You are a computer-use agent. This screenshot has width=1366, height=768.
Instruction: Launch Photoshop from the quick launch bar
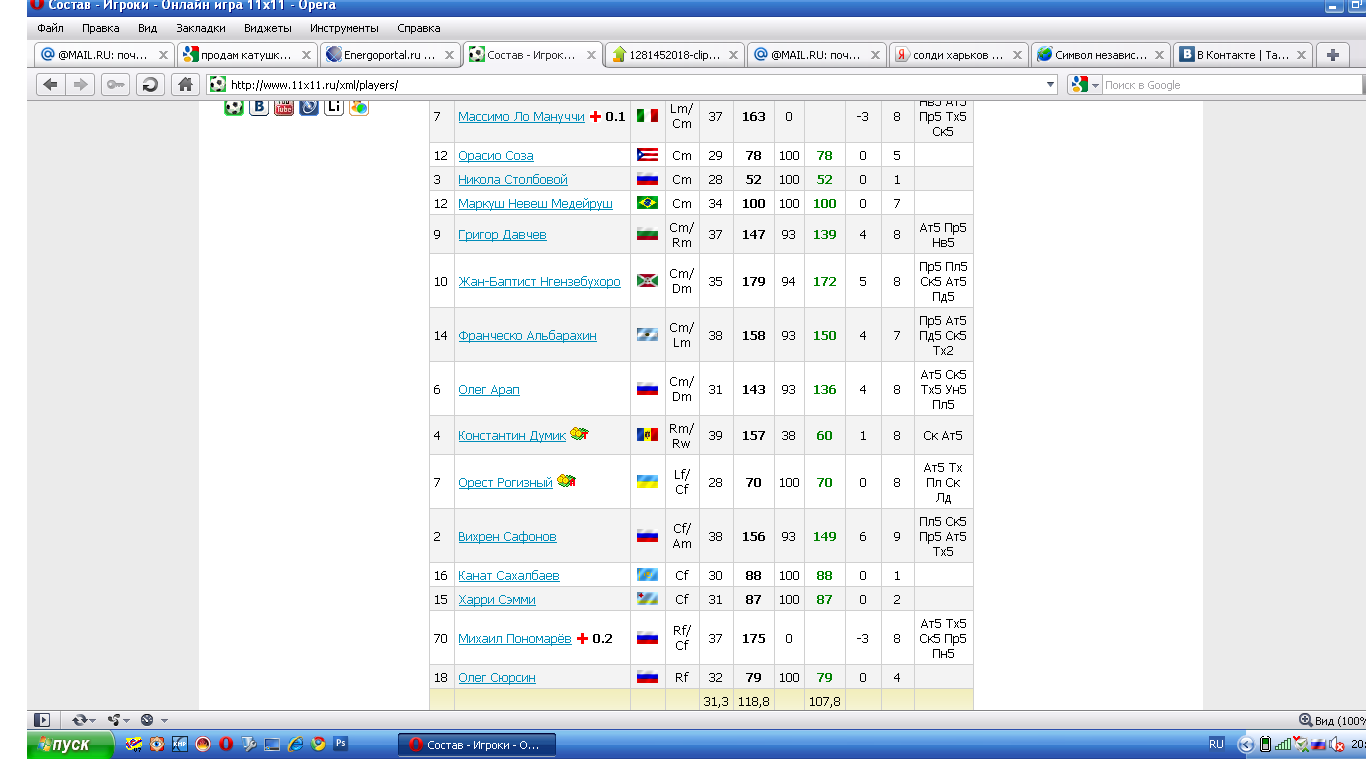341,744
